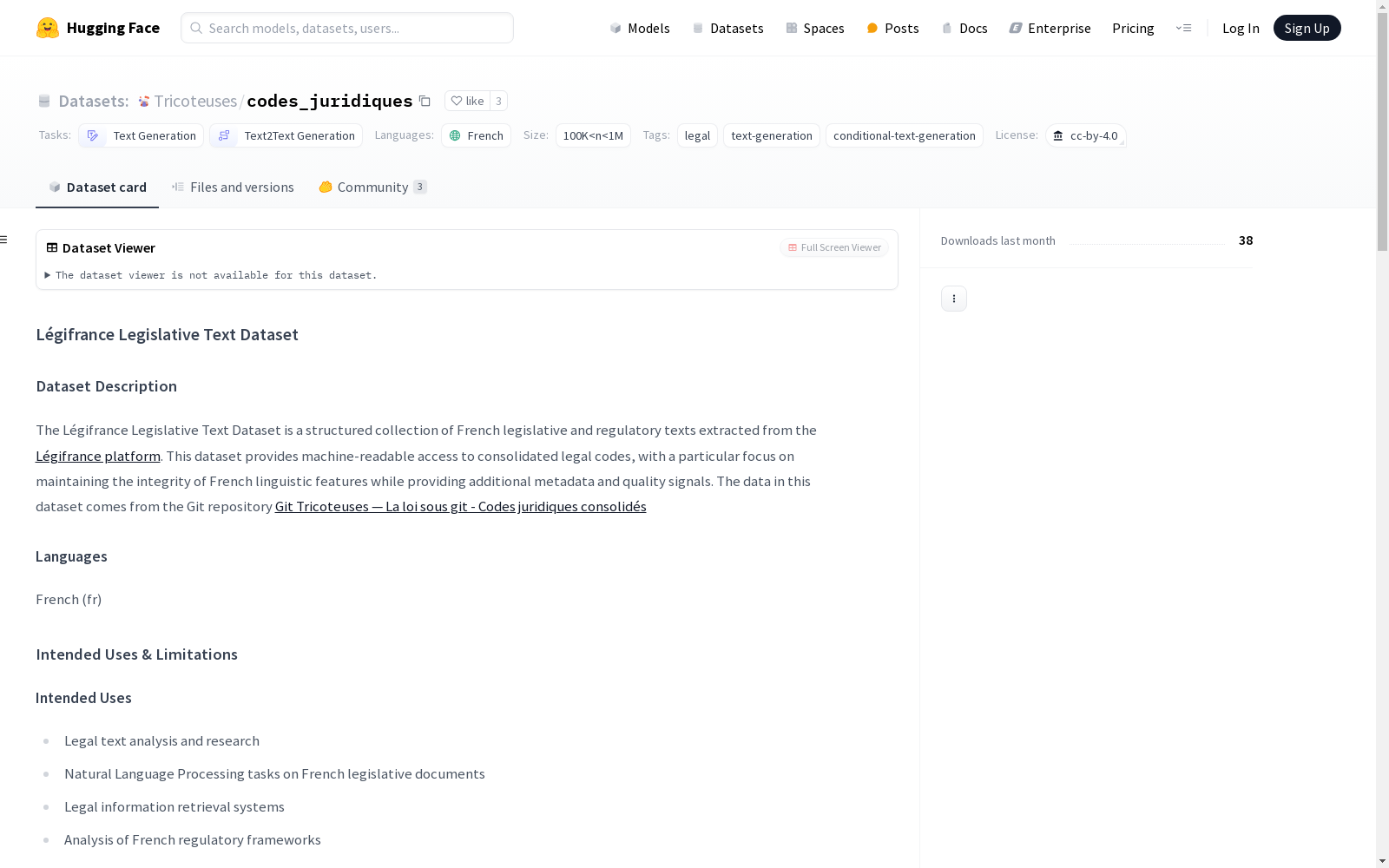Viewport: 1389px width, 868px height.
Task: Open the Pricing page
Action: (1133, 28)
